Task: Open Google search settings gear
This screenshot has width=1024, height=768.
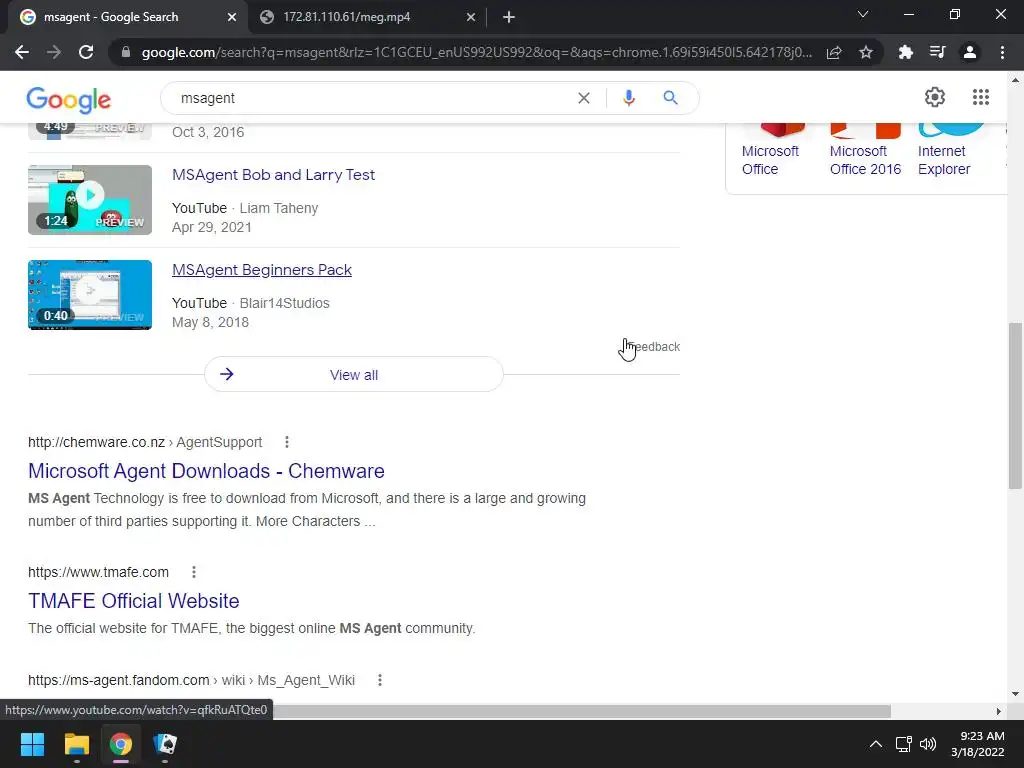Action: tap(935, 97)
